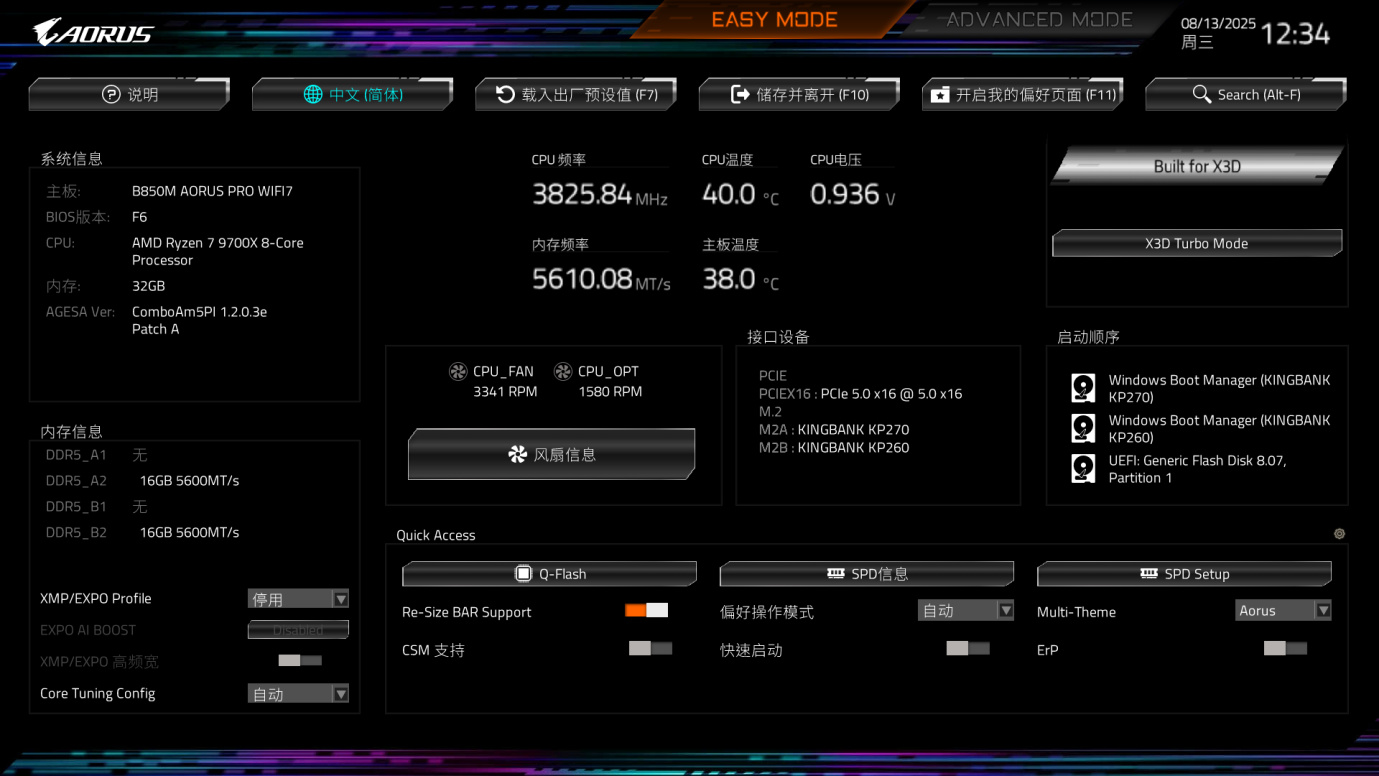This screenshot has width=1379, height=776.
Task: Click the memory module icon on SPD信息
Action: point(836,573)
